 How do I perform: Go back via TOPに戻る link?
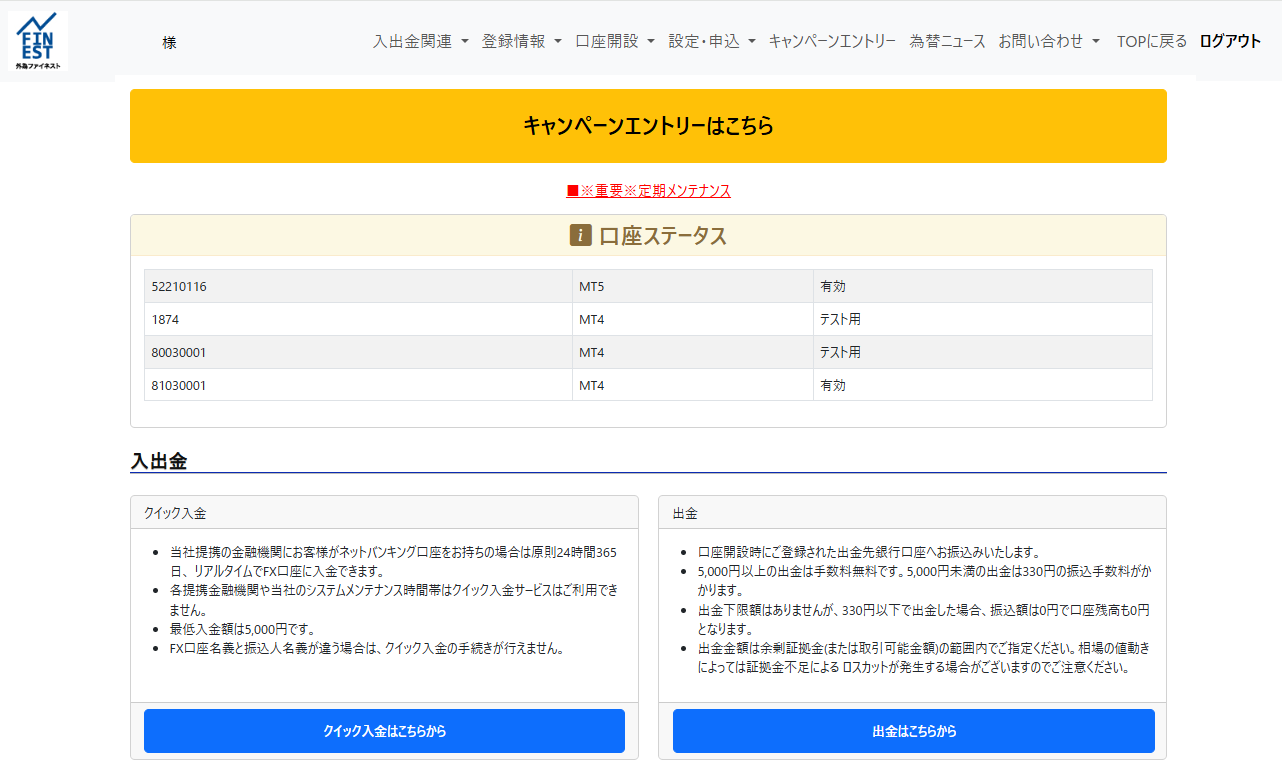1151,41
